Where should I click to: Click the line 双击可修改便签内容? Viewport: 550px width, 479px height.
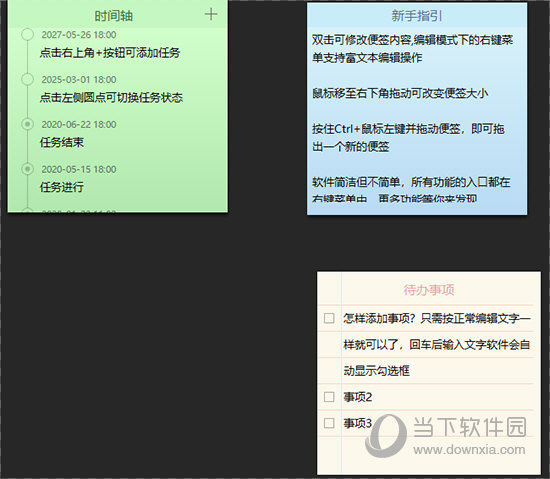[412, 40]
